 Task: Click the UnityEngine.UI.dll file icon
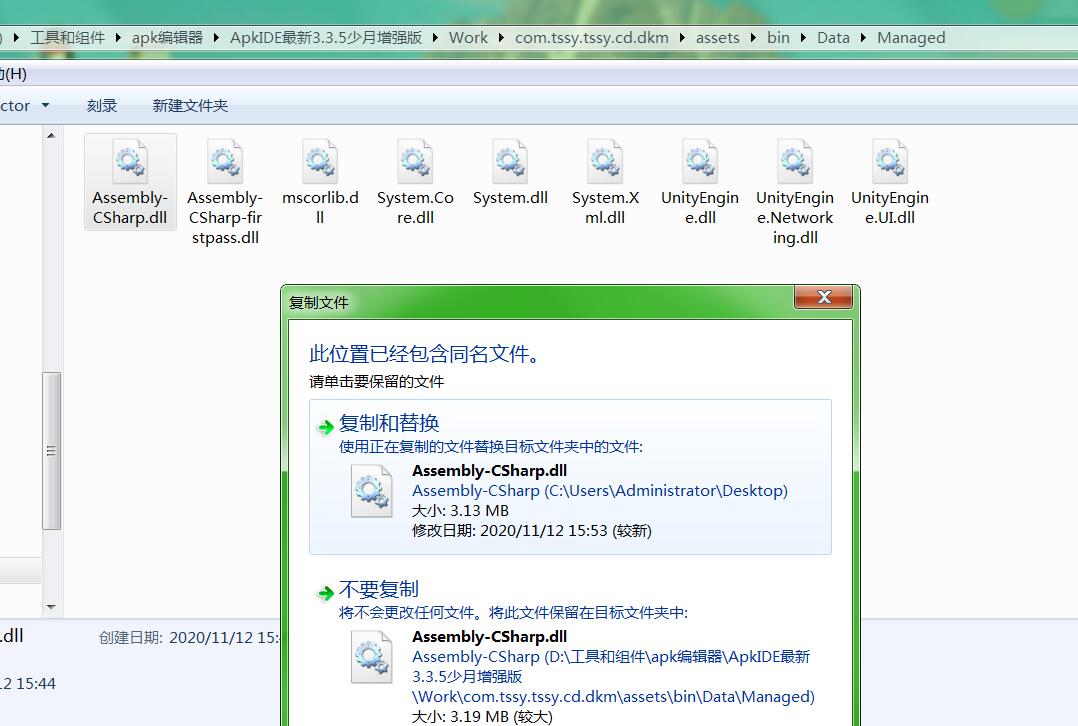pyautogui.click(x=890, y=162)
